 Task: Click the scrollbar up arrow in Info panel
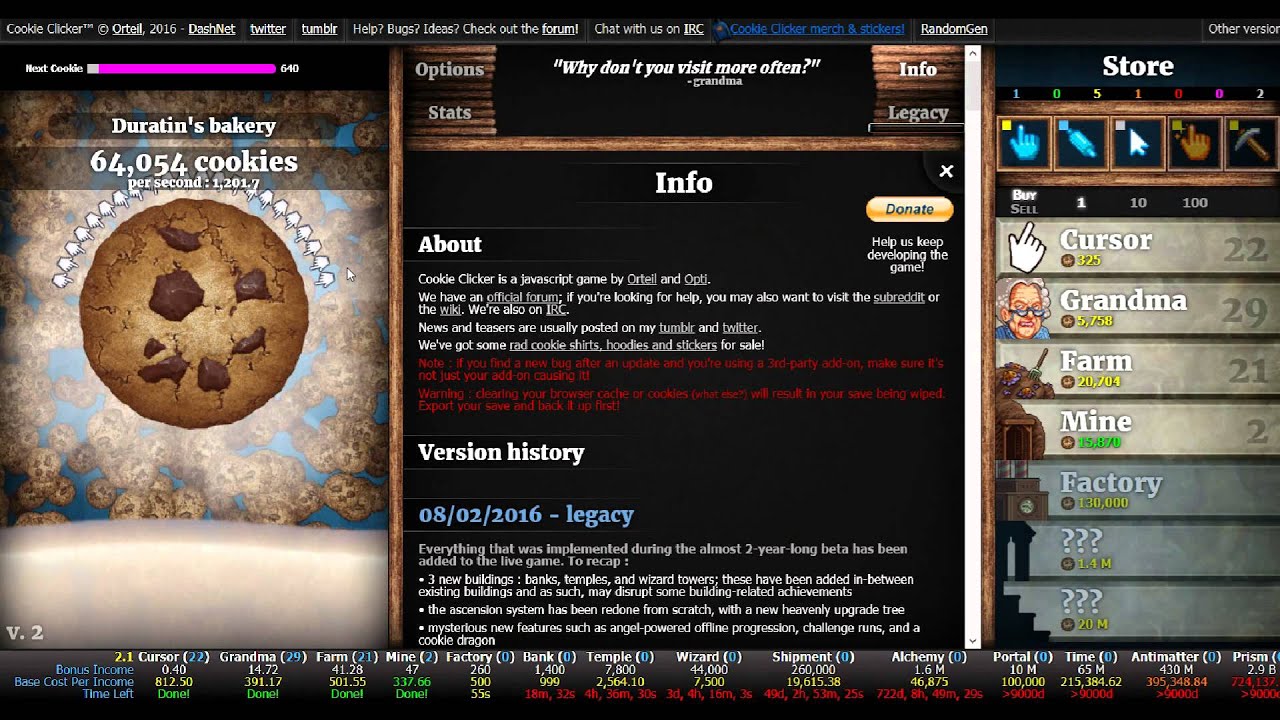pos(974,52)
